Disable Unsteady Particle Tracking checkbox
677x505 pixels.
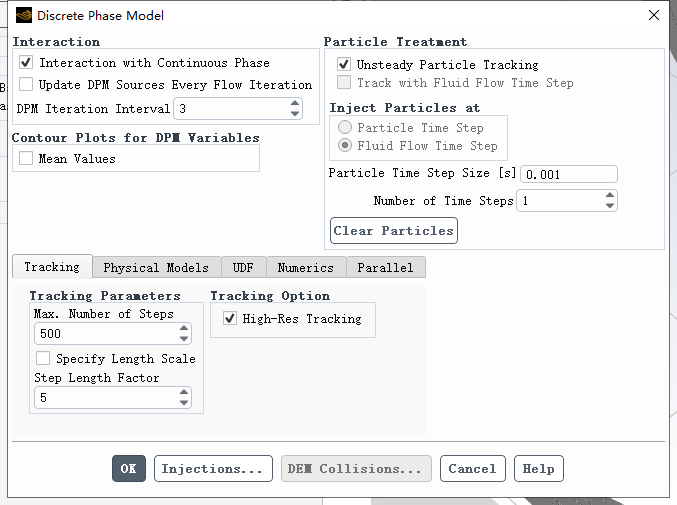(x=344, y=64)
